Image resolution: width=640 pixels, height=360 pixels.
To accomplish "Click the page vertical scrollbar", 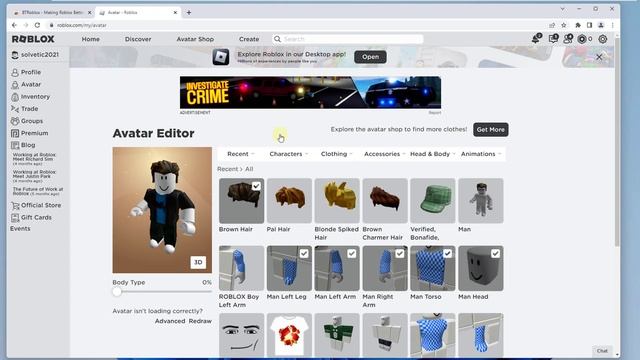I will (x=617, y=141).
